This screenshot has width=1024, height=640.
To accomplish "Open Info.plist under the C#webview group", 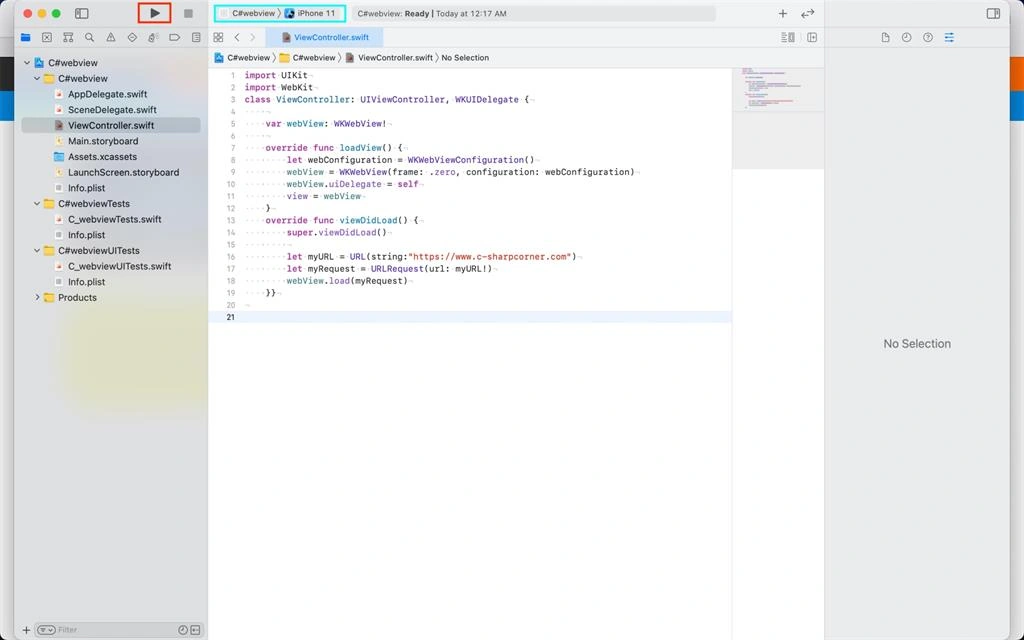I will pos(86,188).
